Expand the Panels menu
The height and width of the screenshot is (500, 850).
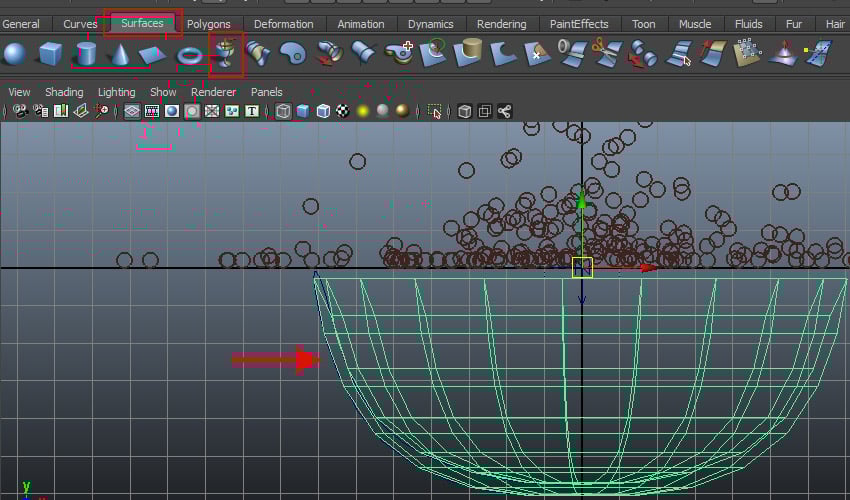click(266, 92)
